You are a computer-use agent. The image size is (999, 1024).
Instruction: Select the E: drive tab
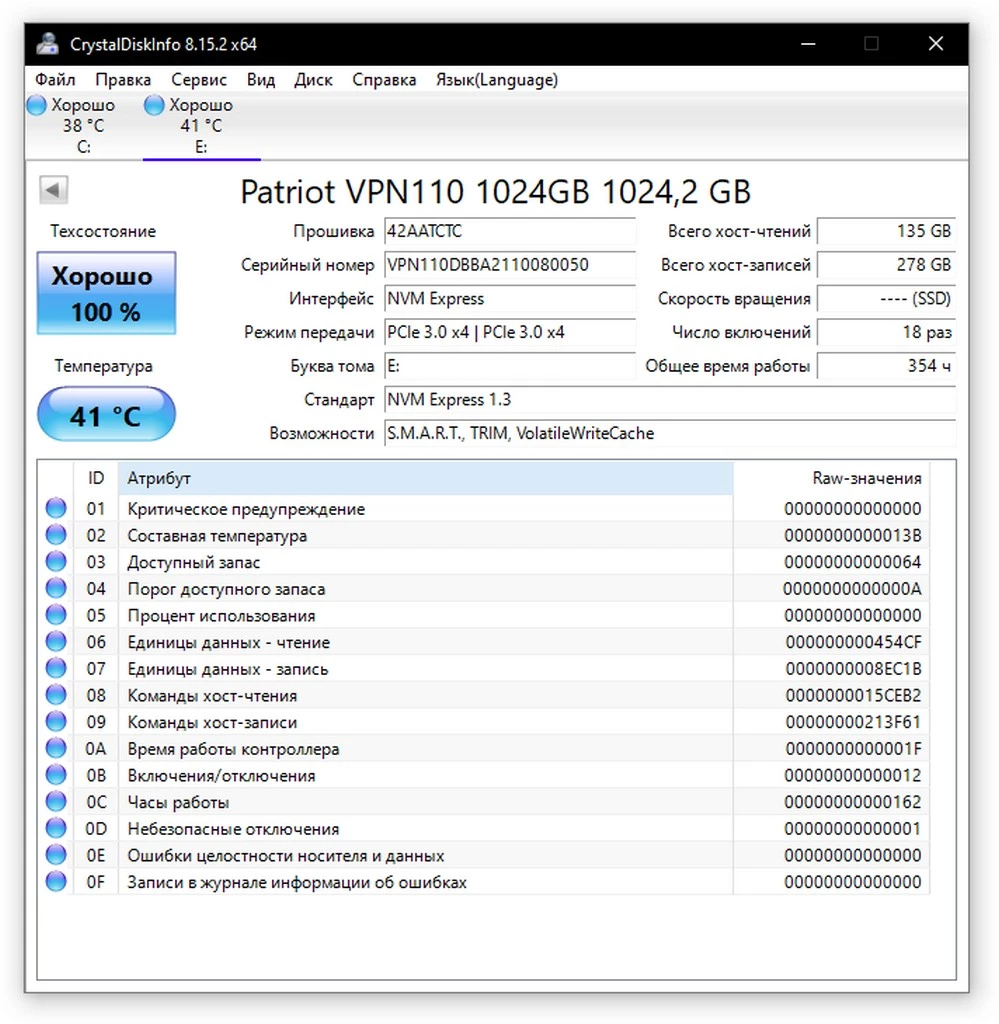click(x=201, y=126)
